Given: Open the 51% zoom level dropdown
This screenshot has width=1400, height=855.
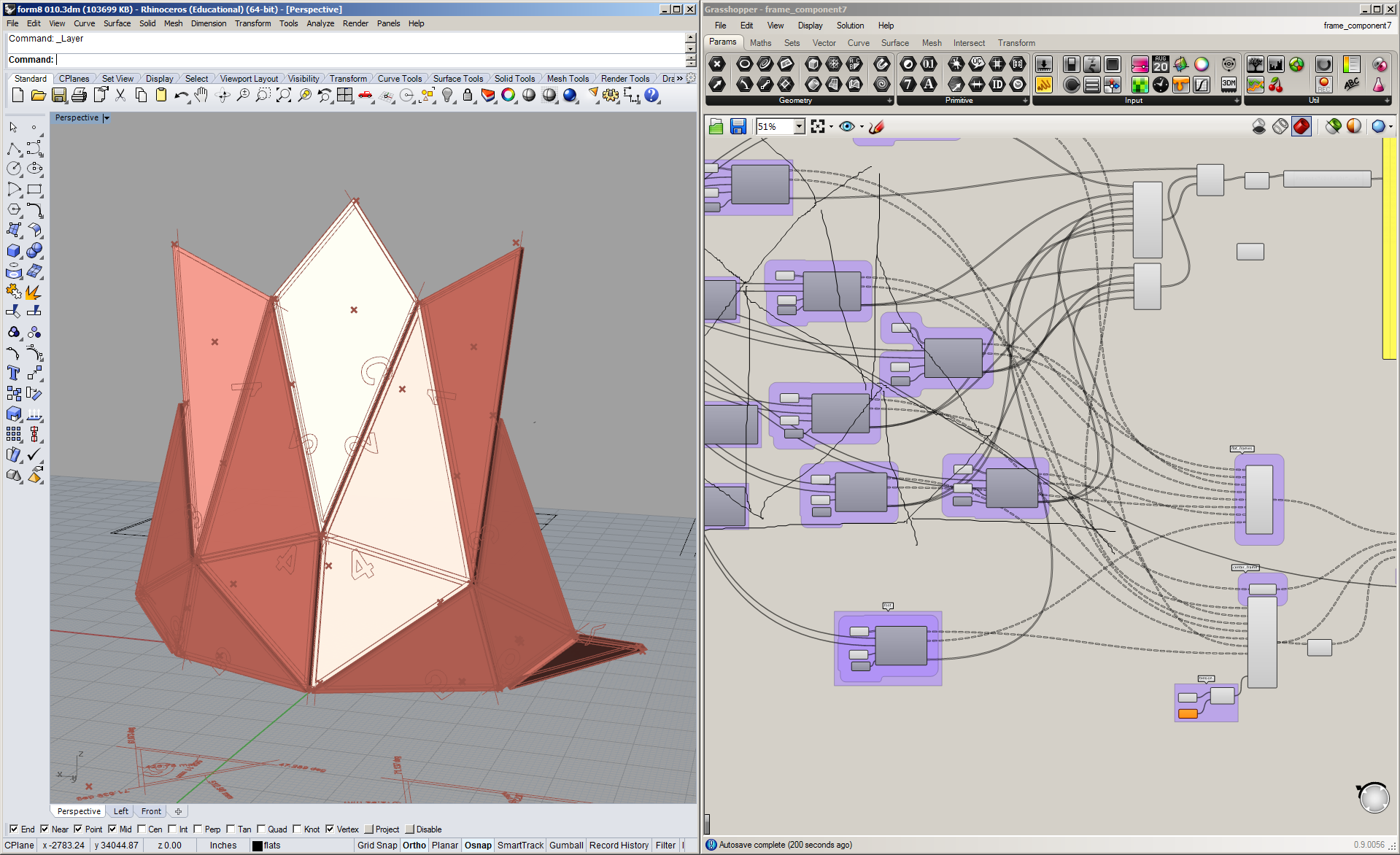Looking at the screenshot, I should click(799, 127).
